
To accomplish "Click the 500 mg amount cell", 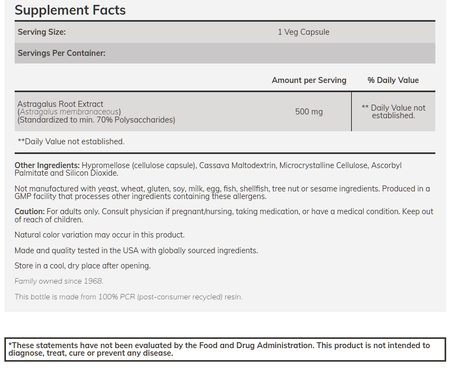I will pyautogui.click(x=309, y=111).
